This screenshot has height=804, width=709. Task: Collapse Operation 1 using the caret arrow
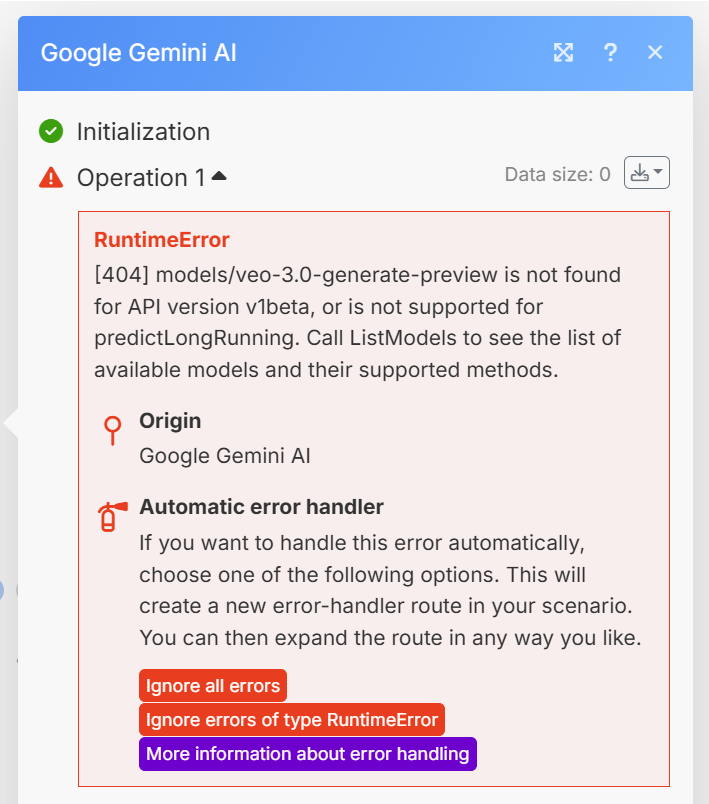pos(219,177)
